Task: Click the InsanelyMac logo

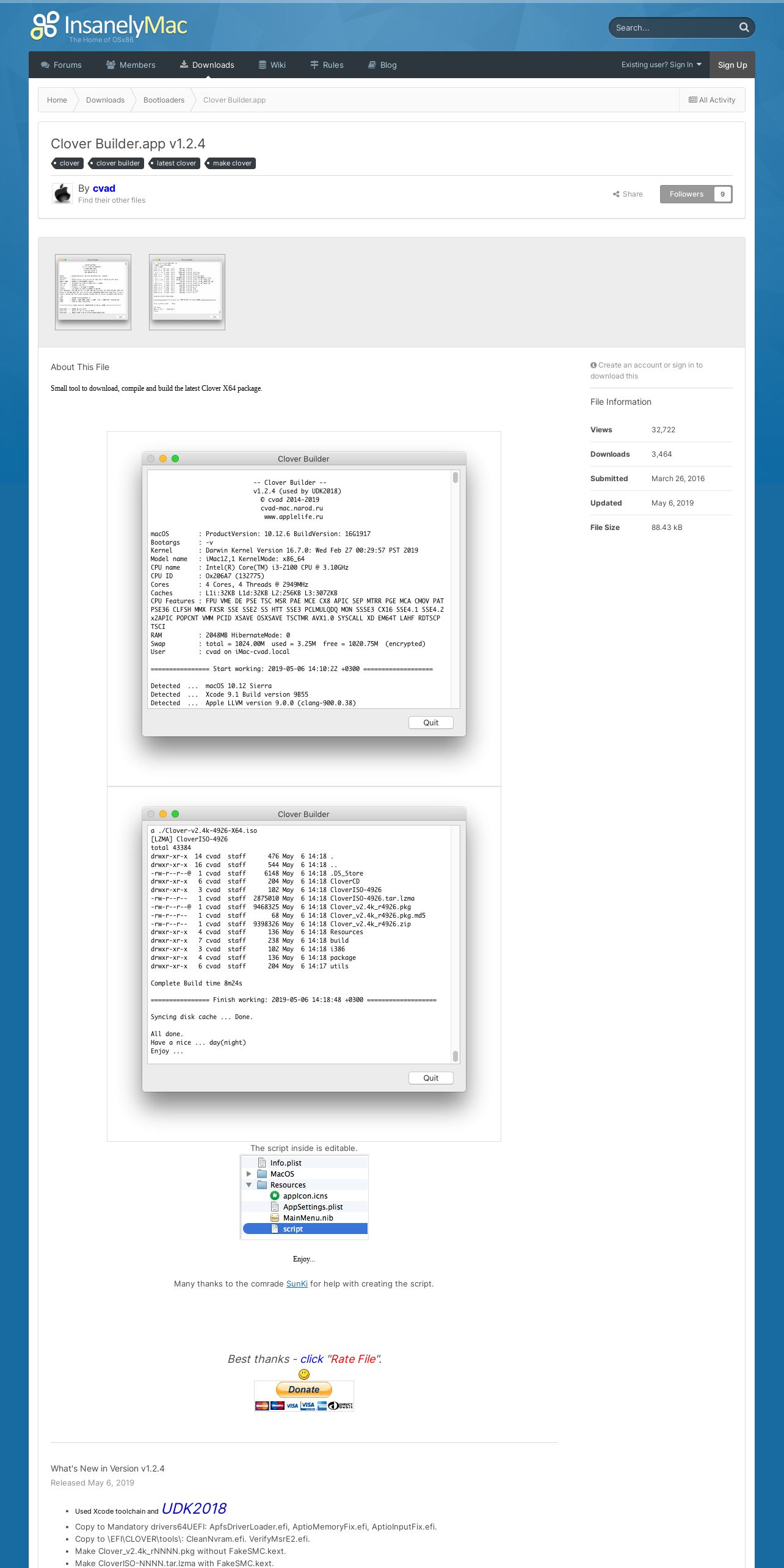Action: click(x=109, y=27)
